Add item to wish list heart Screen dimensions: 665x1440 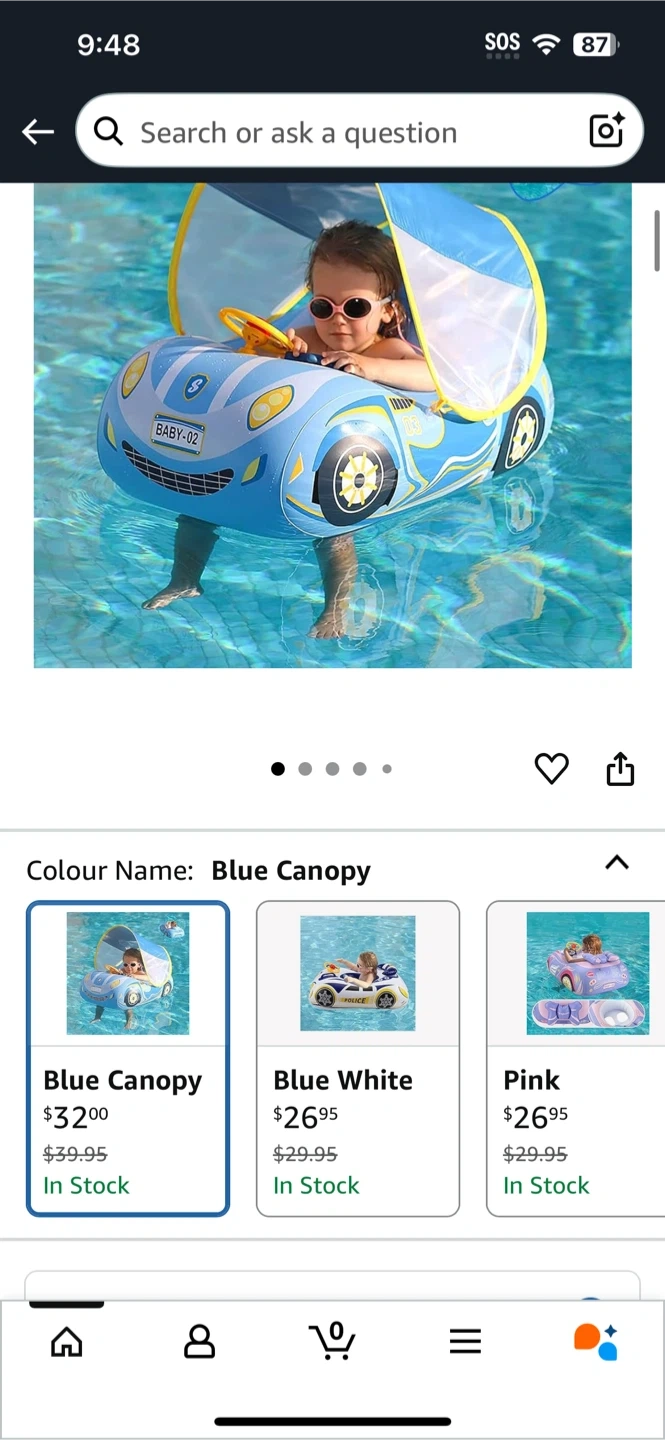pyautogui.click(x=551, y=768)
